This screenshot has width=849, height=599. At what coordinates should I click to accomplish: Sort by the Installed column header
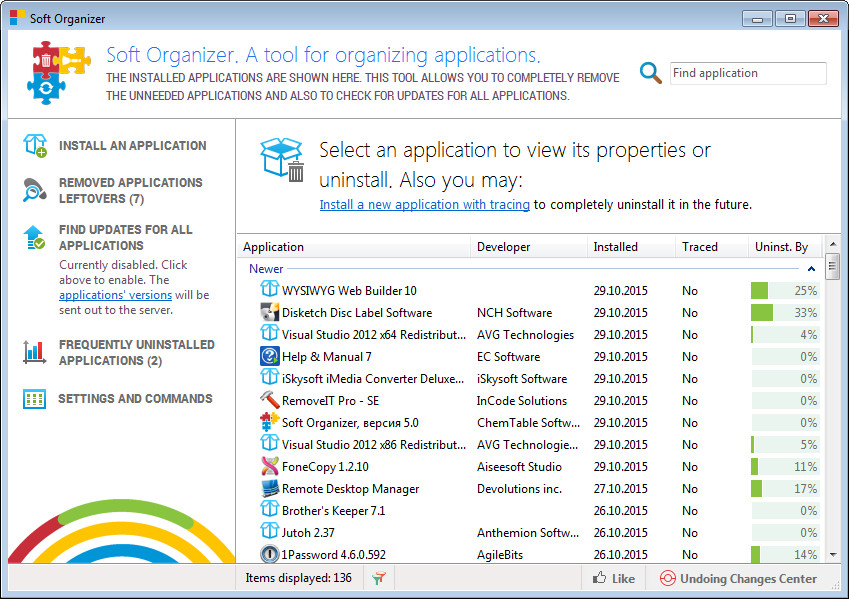pos(631,247)
